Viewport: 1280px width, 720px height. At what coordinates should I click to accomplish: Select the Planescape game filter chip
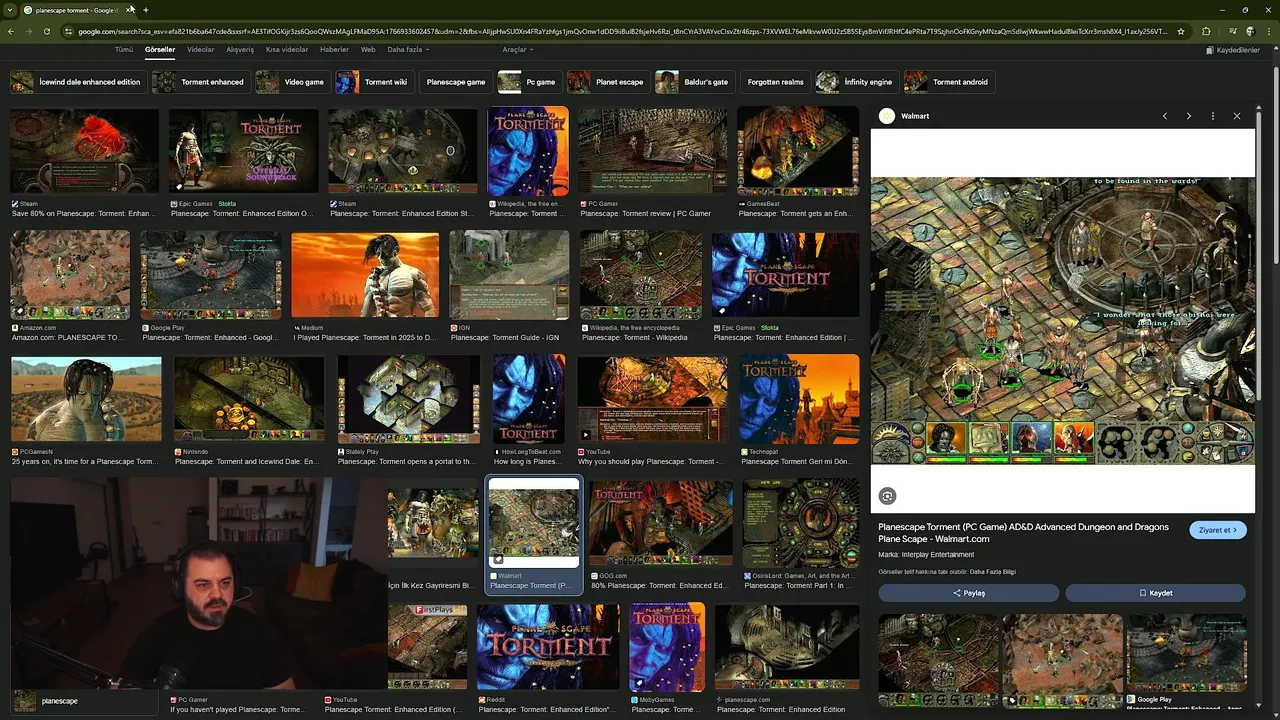455,82
